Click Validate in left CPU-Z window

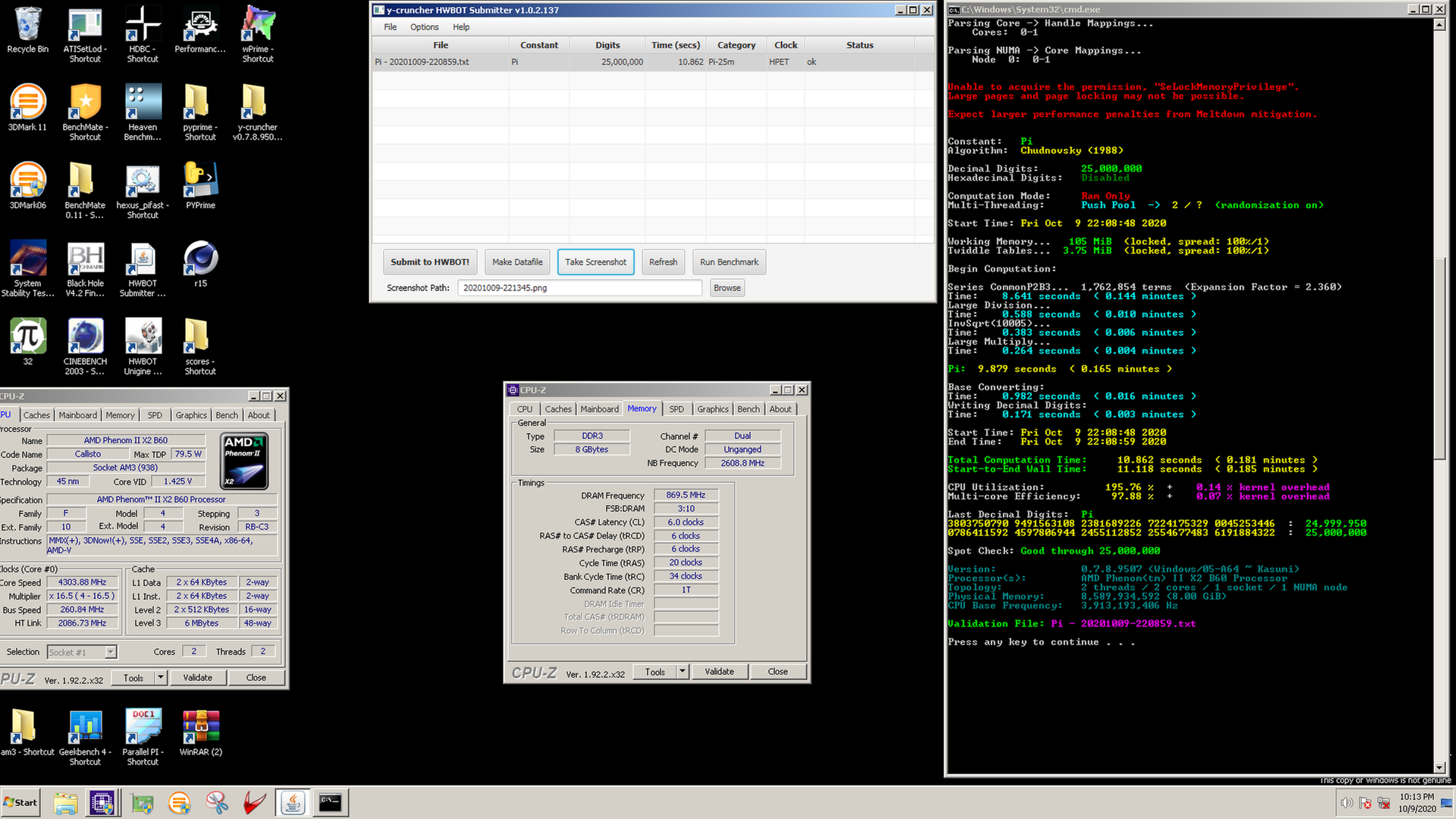pyautogui.click(x=198, y=678)
